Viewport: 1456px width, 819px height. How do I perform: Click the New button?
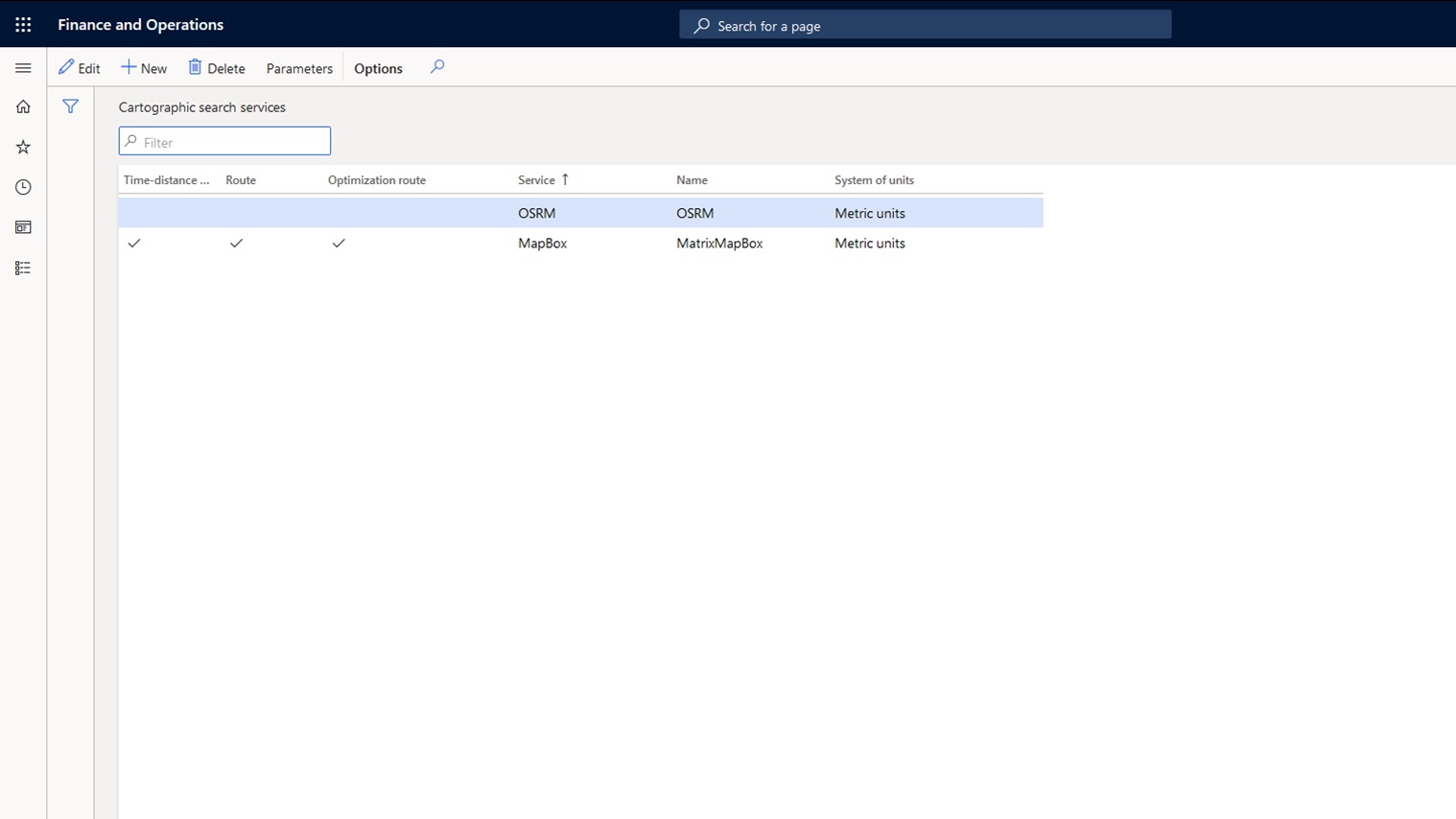144,68
